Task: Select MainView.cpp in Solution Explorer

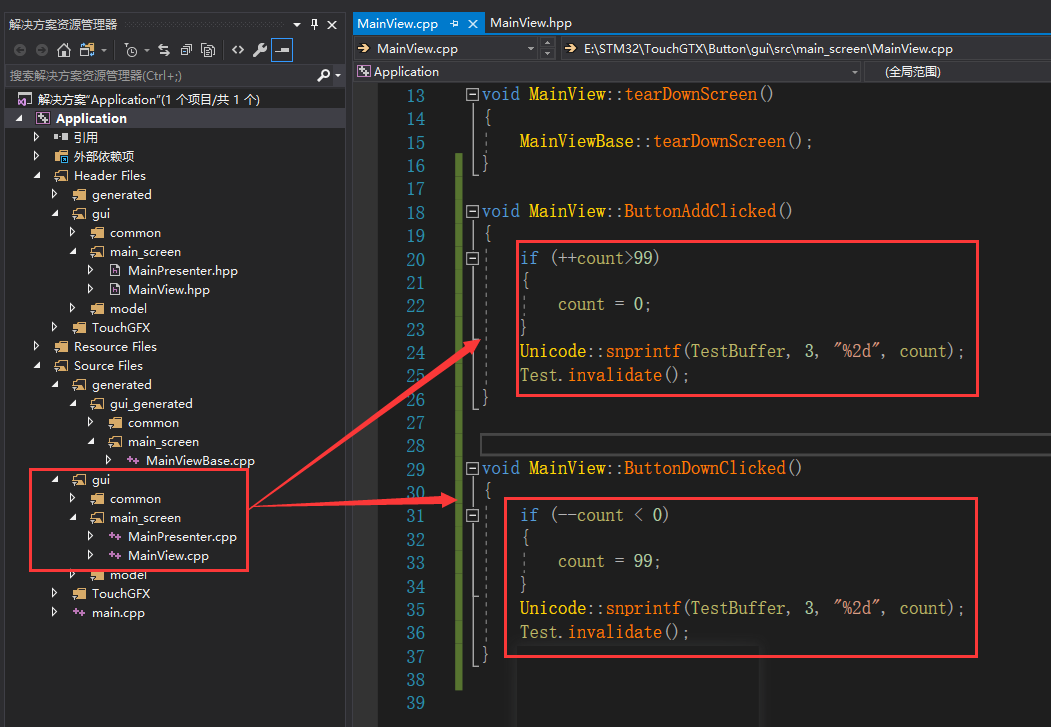Action: [168, 556]
